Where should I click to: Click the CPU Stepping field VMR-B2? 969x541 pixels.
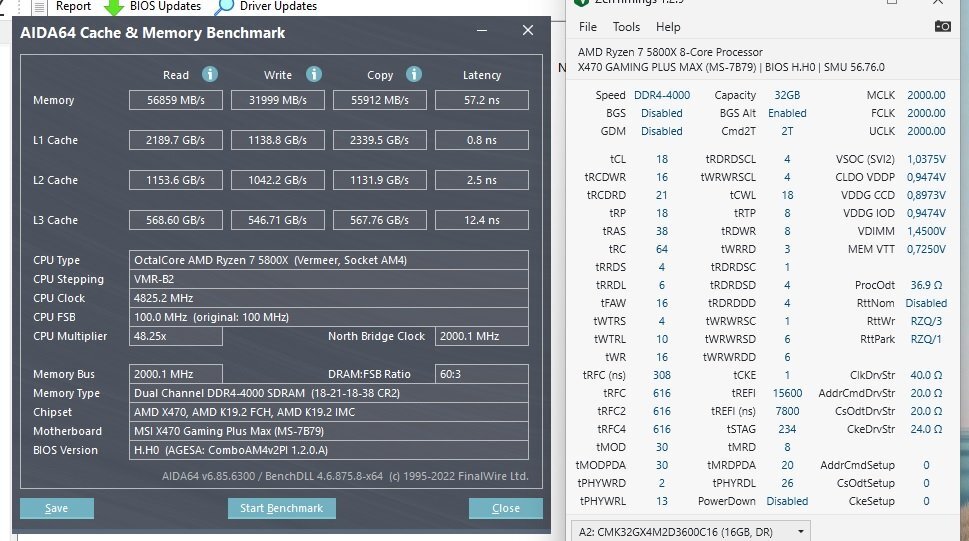point(329,279)
